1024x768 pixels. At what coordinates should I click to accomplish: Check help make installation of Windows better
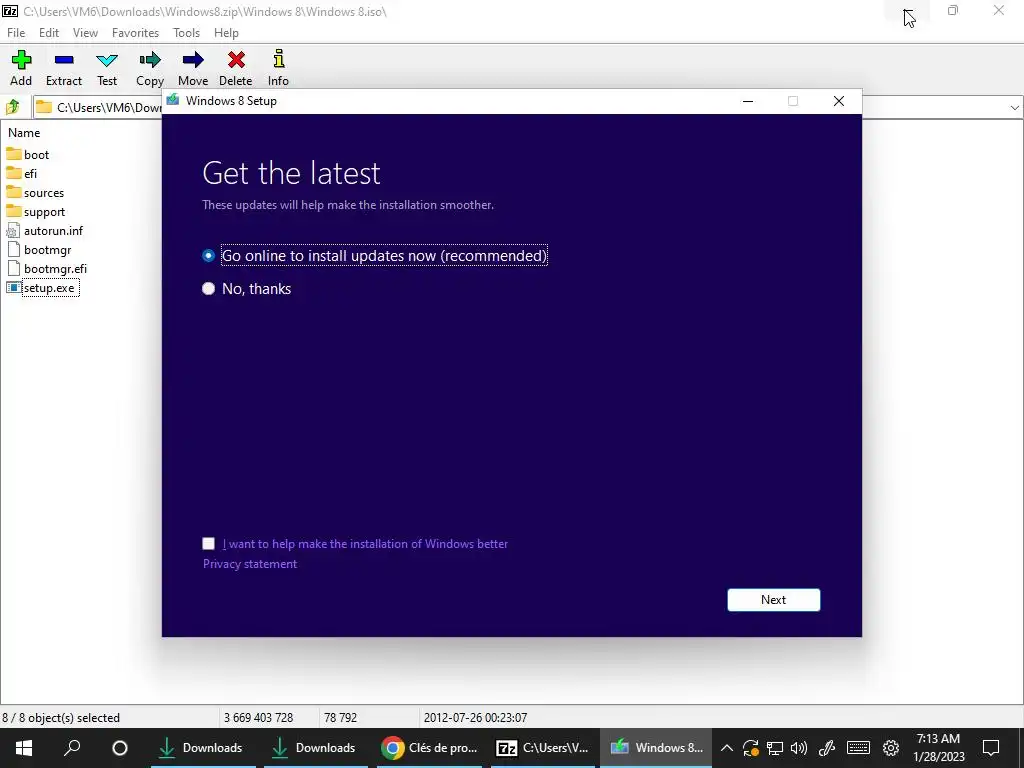click(x=208, y=543)
